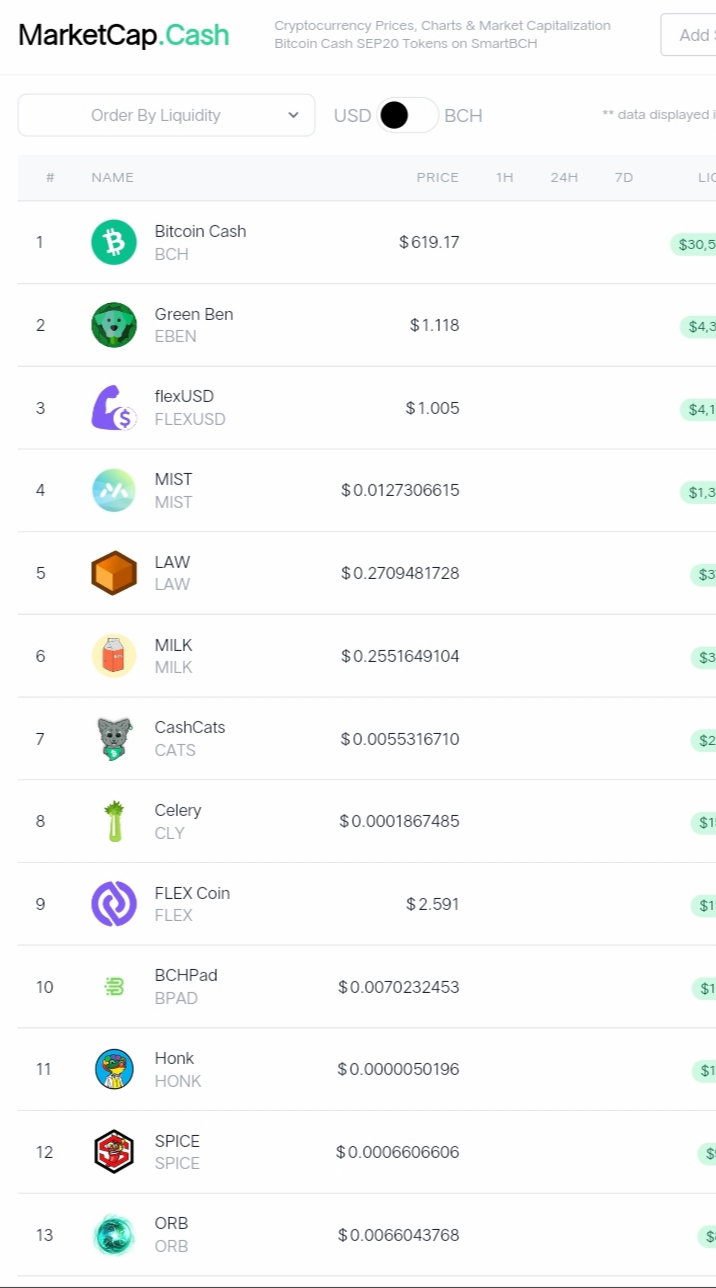Click the Bitcoin Cash liquidity badge
Screen dimensions: 716x1288
(x=693, y=244)
